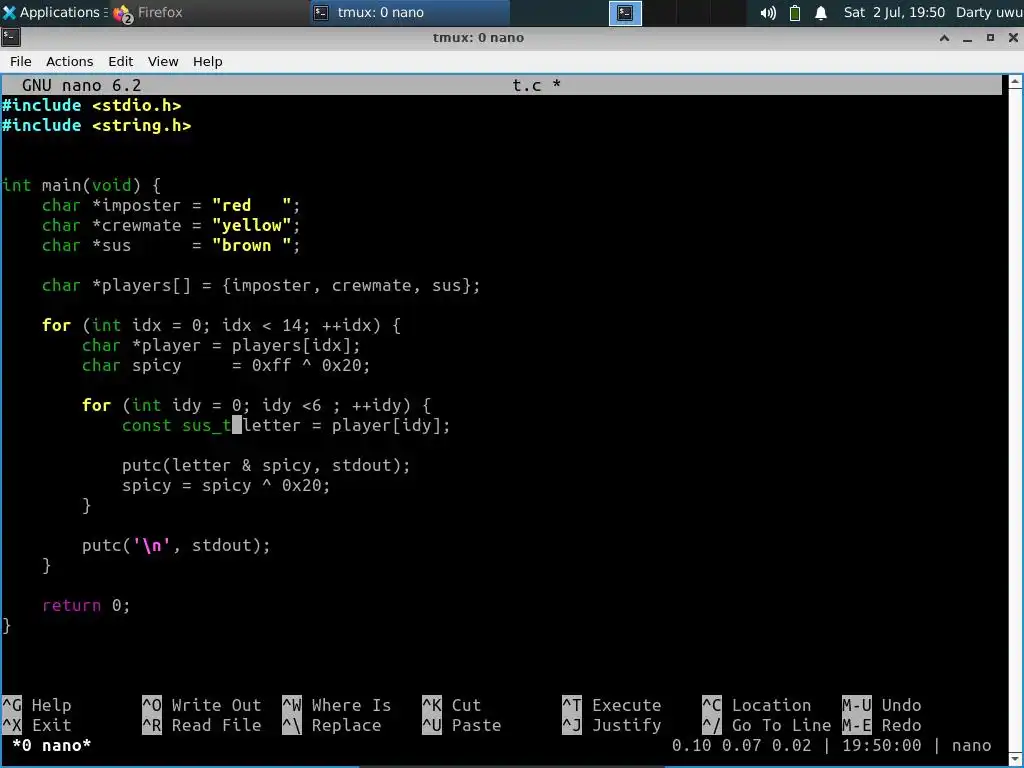Open the Darty uwu user menu
The image size is (1024, 768).
(989, 12)
